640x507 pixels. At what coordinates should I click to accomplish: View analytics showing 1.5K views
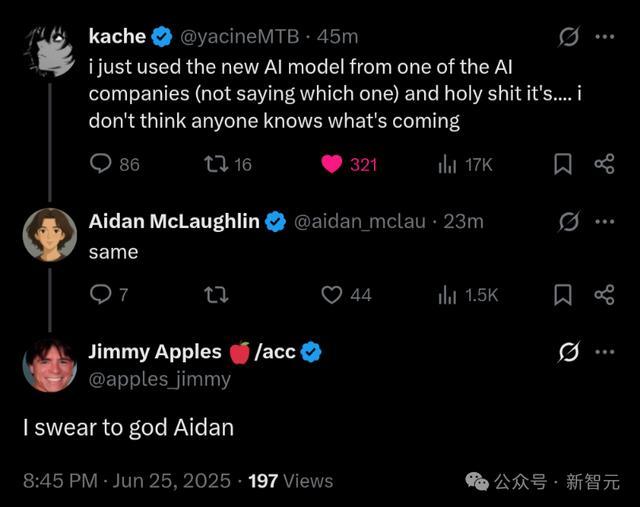point(447,294)
